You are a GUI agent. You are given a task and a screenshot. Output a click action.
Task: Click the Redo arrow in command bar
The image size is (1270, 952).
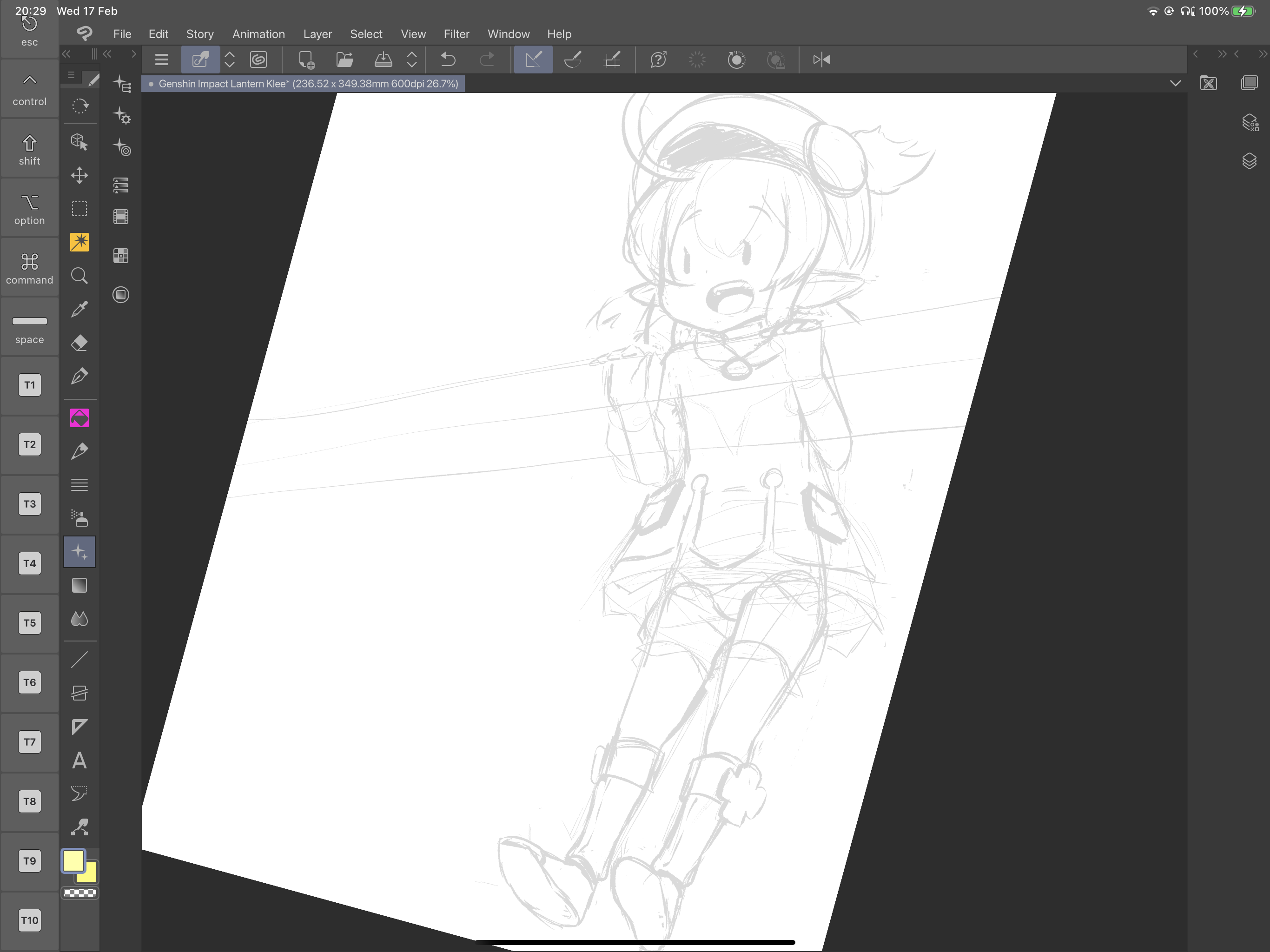[x=487, y=59]
